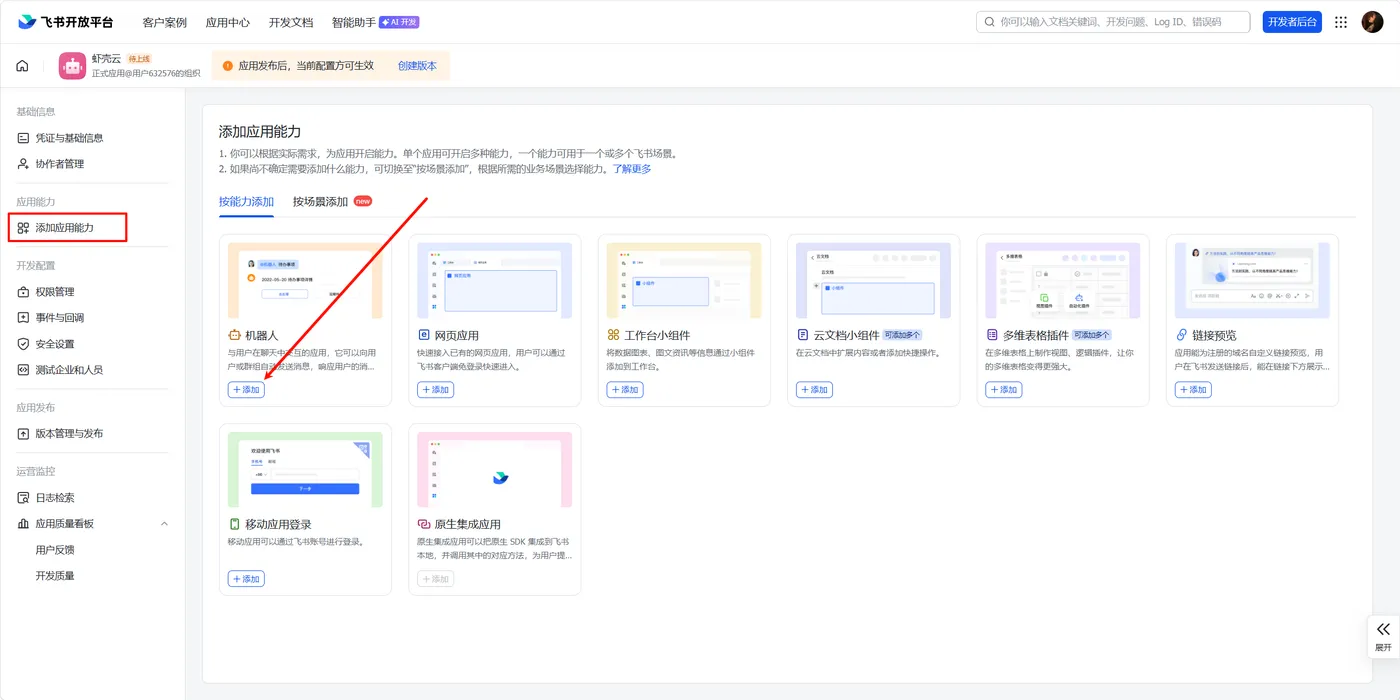Click the app name 虾壳云
The image size is (1400, 700).
(x=107, y=59)
